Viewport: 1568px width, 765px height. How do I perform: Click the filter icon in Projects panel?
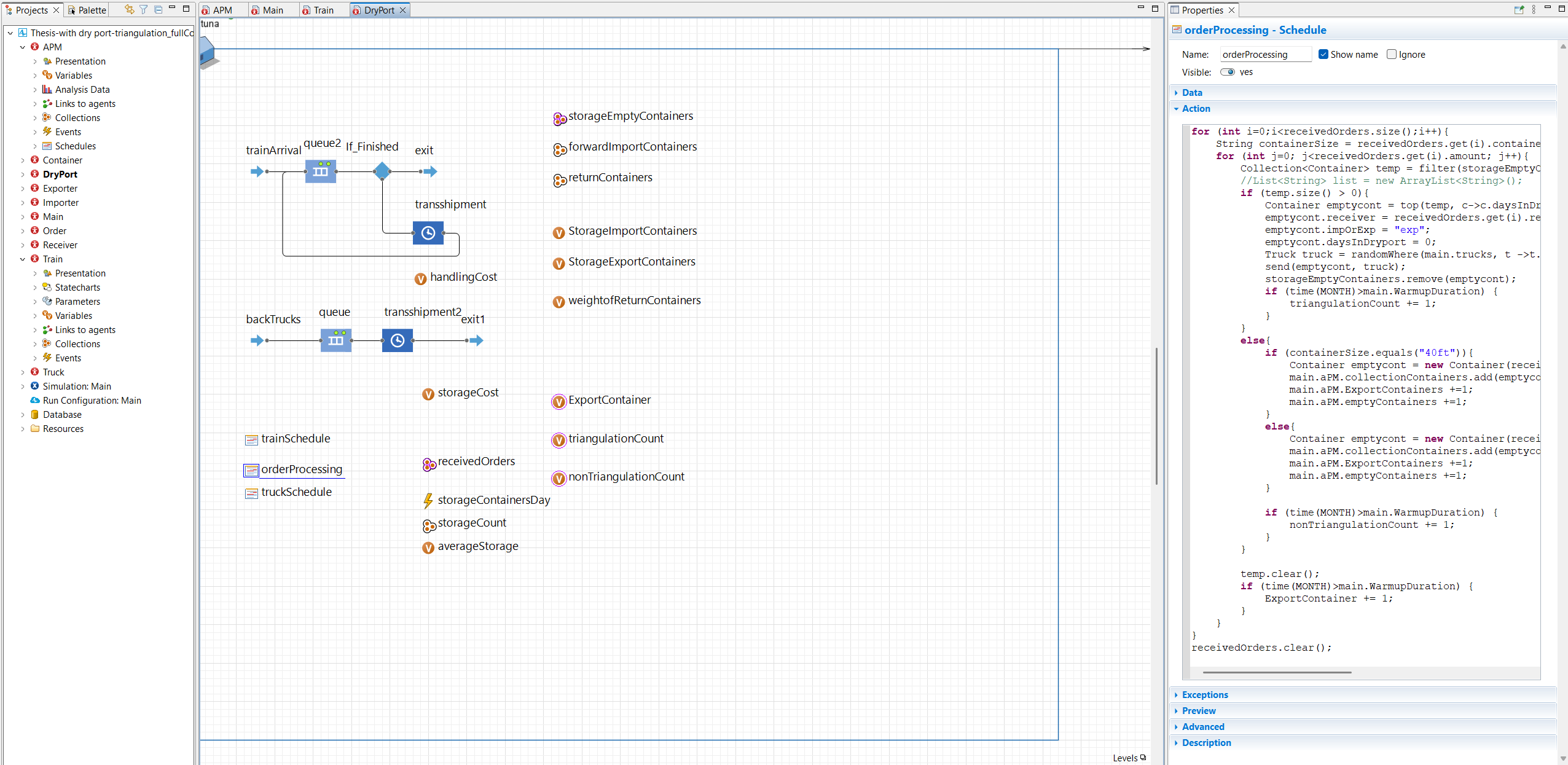pos(143,9)
